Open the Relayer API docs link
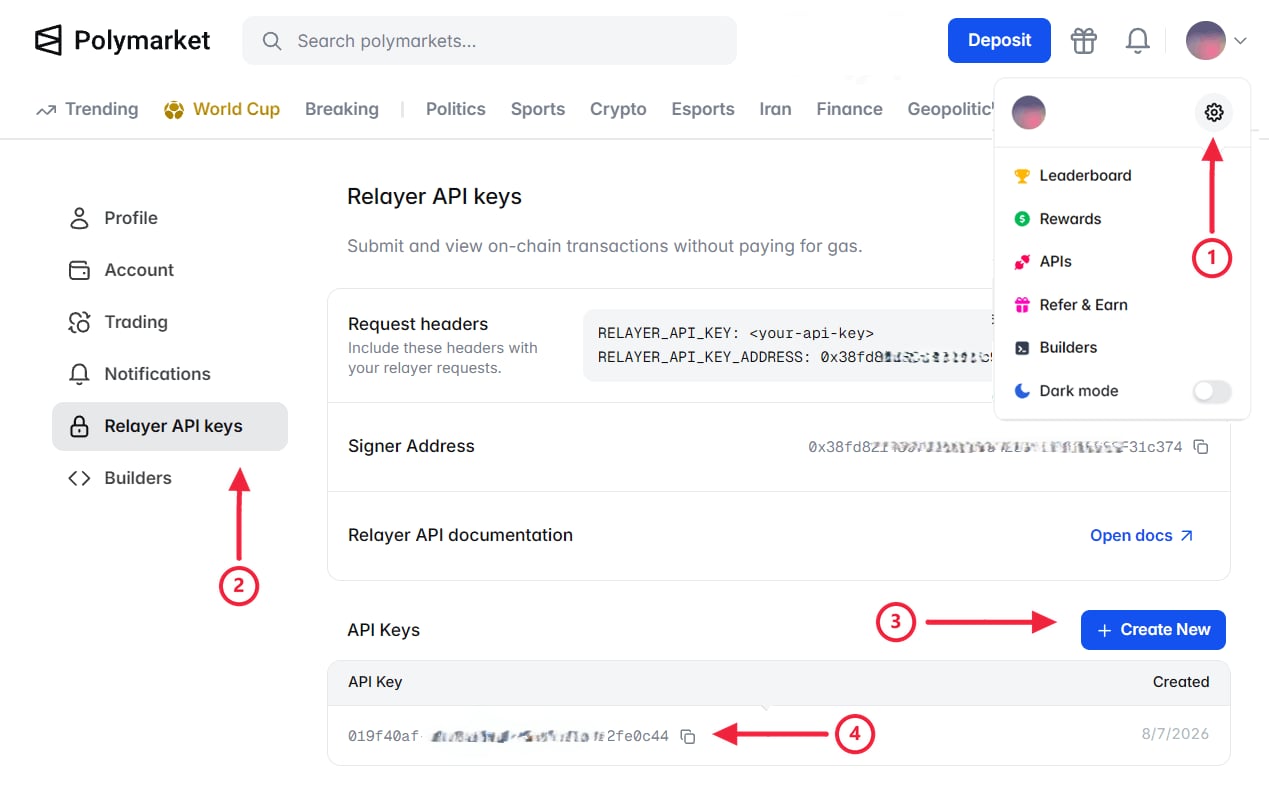The image size is (1269, 785). (x=1142, y=536)
